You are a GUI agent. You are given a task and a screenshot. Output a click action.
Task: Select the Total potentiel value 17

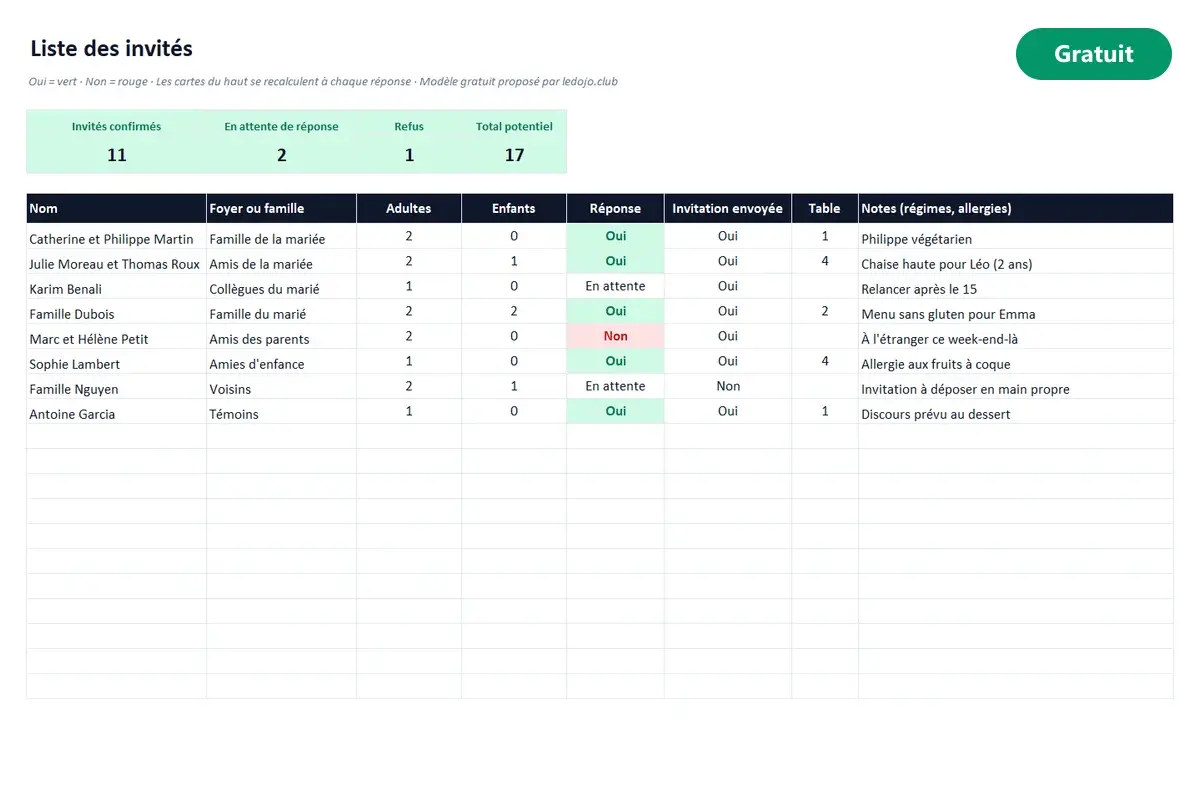click(x=514, y=155)
